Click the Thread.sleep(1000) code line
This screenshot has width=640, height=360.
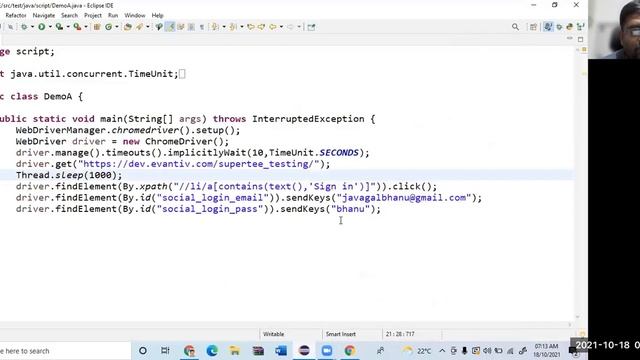click(69, 175)
